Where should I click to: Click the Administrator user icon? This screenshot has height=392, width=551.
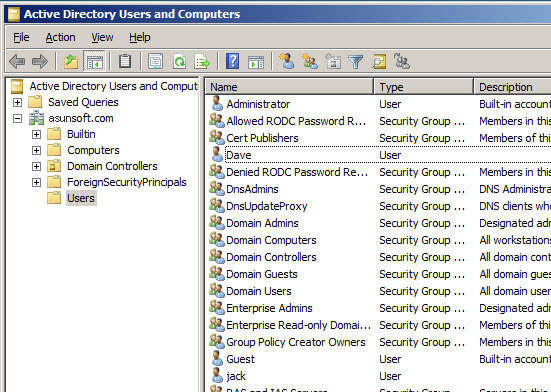coord(217,103)
